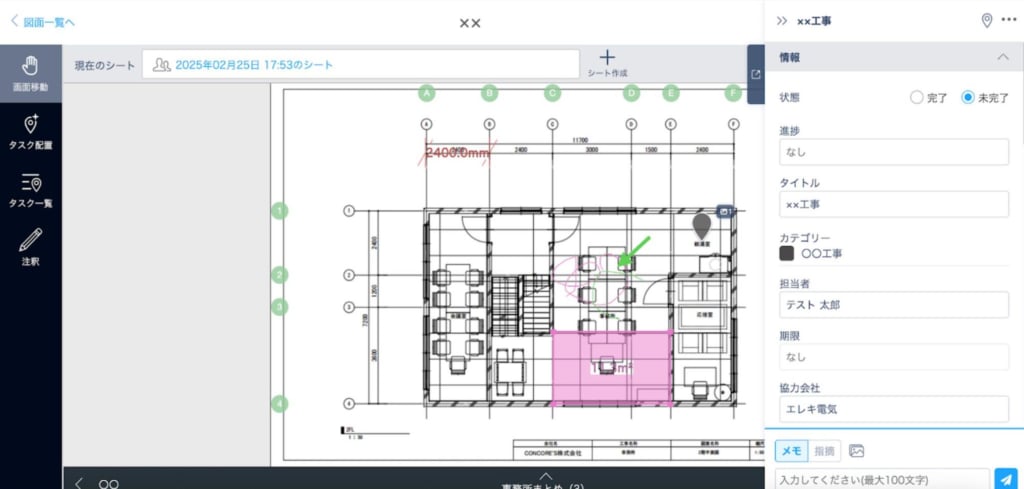This screenshot has width=1024, height=489.
Task: Switch to the 指摘 tab
Action: (823, 451)
